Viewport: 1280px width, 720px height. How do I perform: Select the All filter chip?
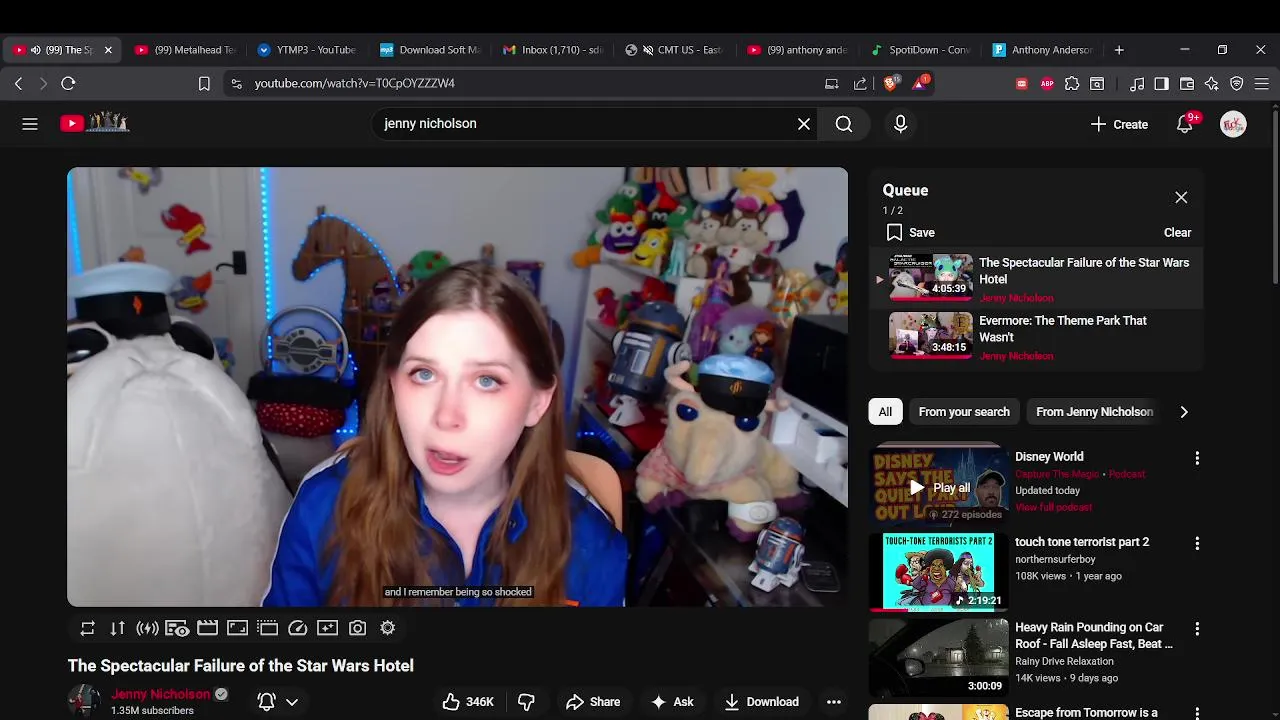tap(885, 412)
